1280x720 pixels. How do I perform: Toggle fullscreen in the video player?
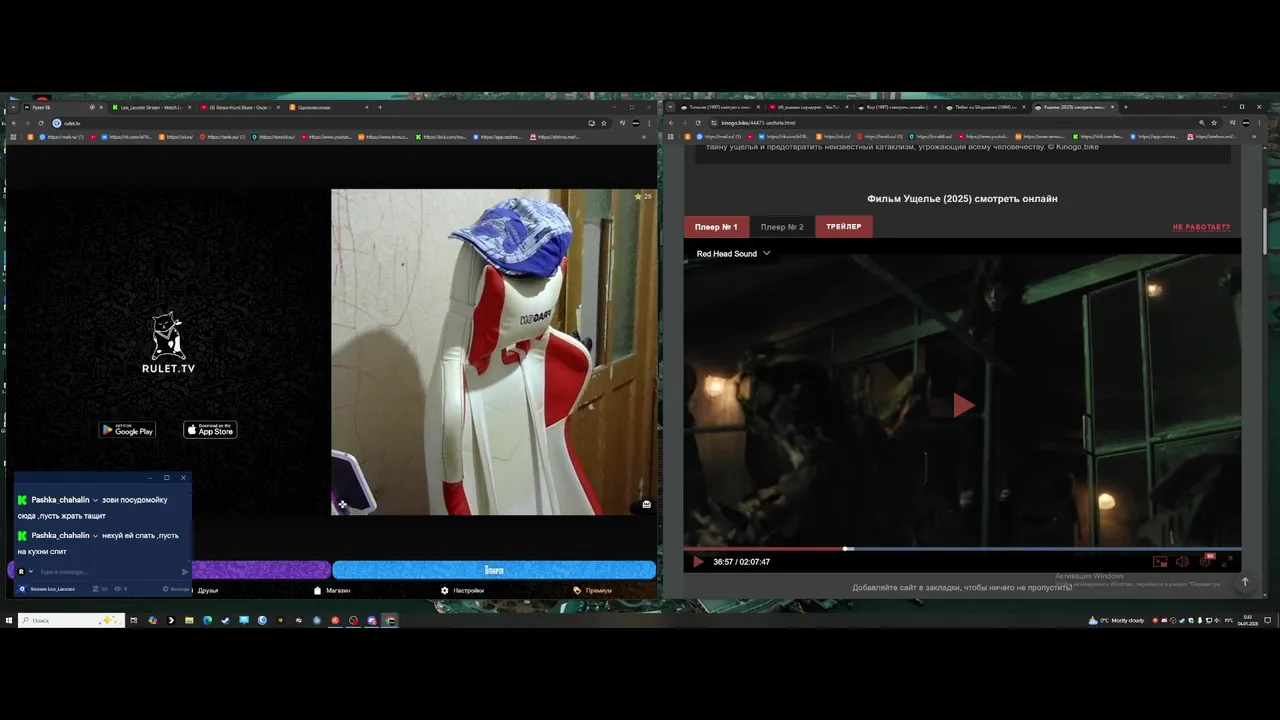1228,562
